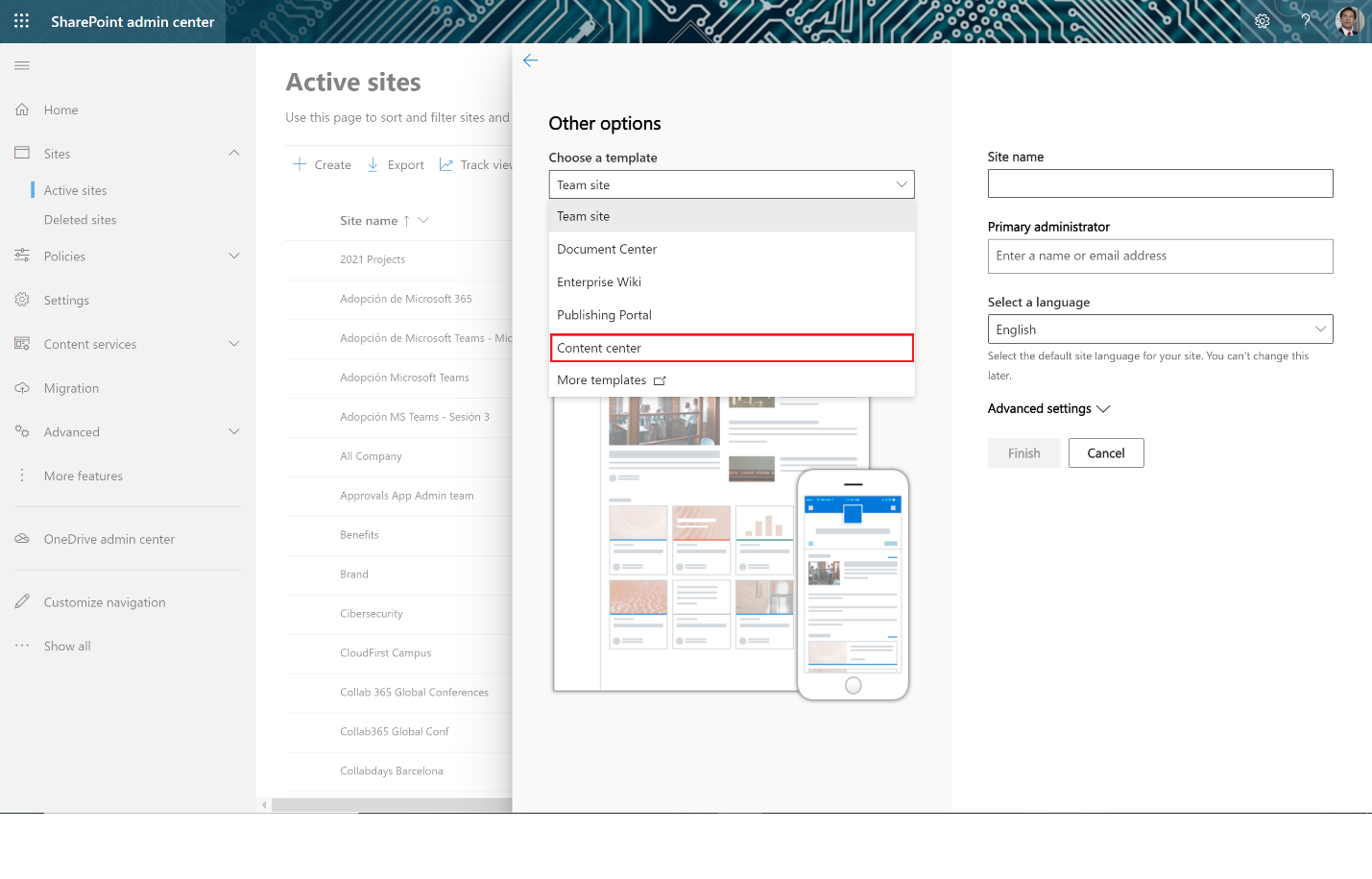This screenshot has width=1372, height=879.
Task: Open the Select a language dropdown
Action: click(x=1159, y=329)
